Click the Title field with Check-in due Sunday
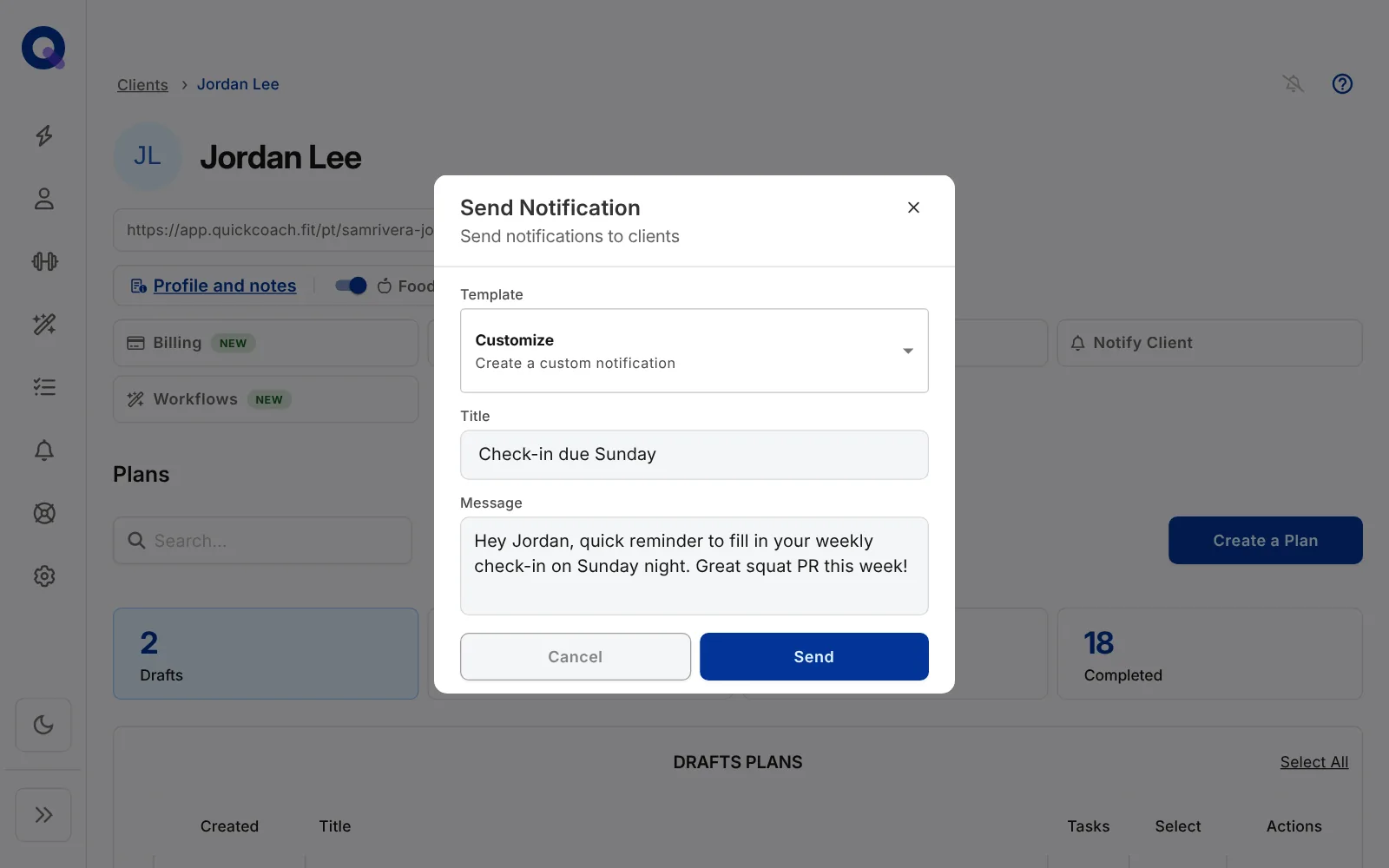Viewport: 1389px width, 868px height. click(x=694, y=455)
